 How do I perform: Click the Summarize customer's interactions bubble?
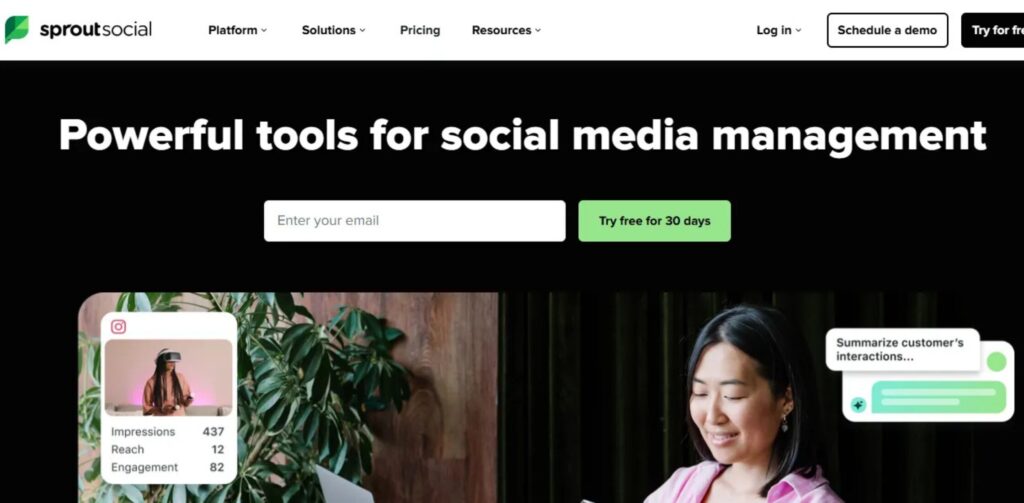coord(903,349)
